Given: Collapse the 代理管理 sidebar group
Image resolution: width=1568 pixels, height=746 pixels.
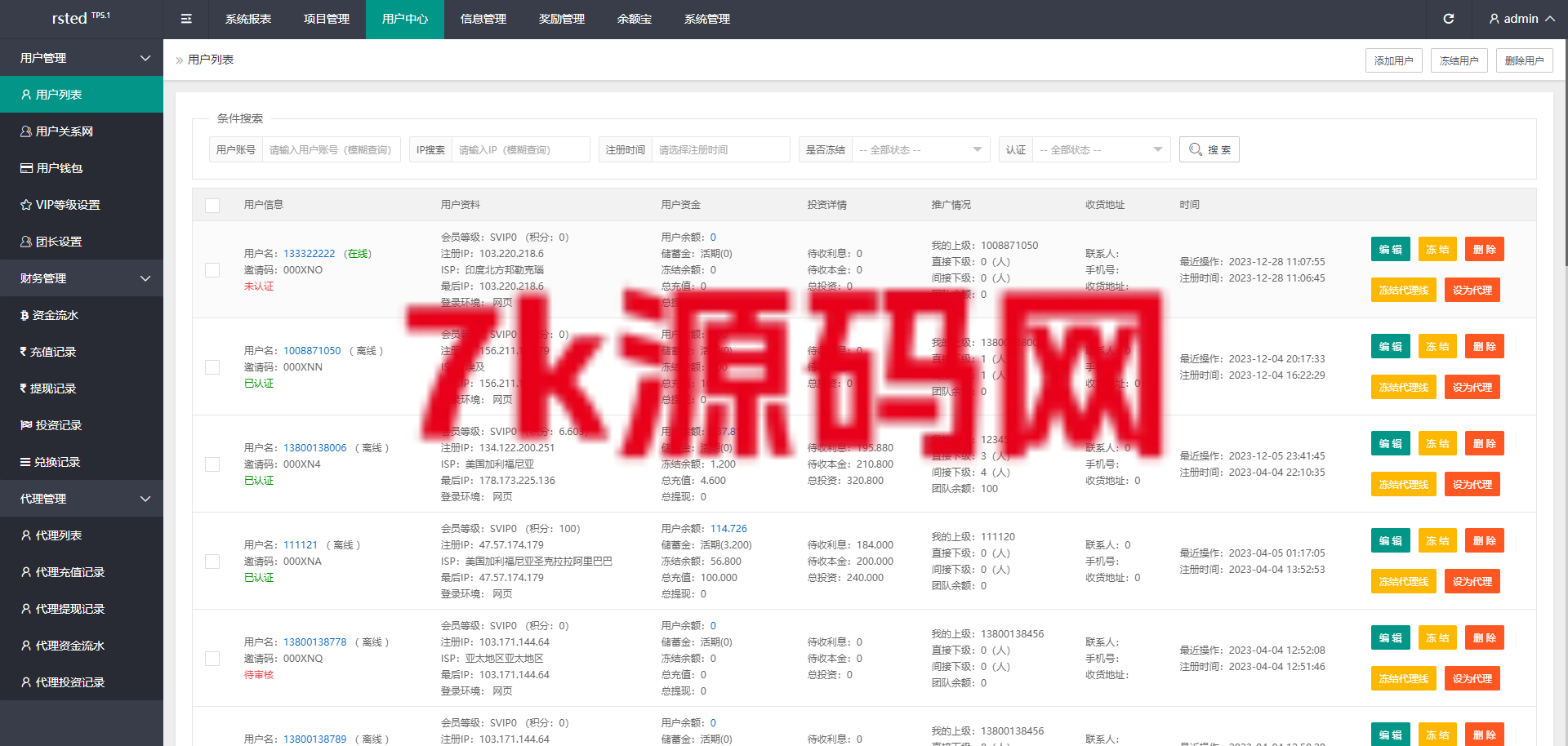Looking at the screenshot, I should (82, 499).
